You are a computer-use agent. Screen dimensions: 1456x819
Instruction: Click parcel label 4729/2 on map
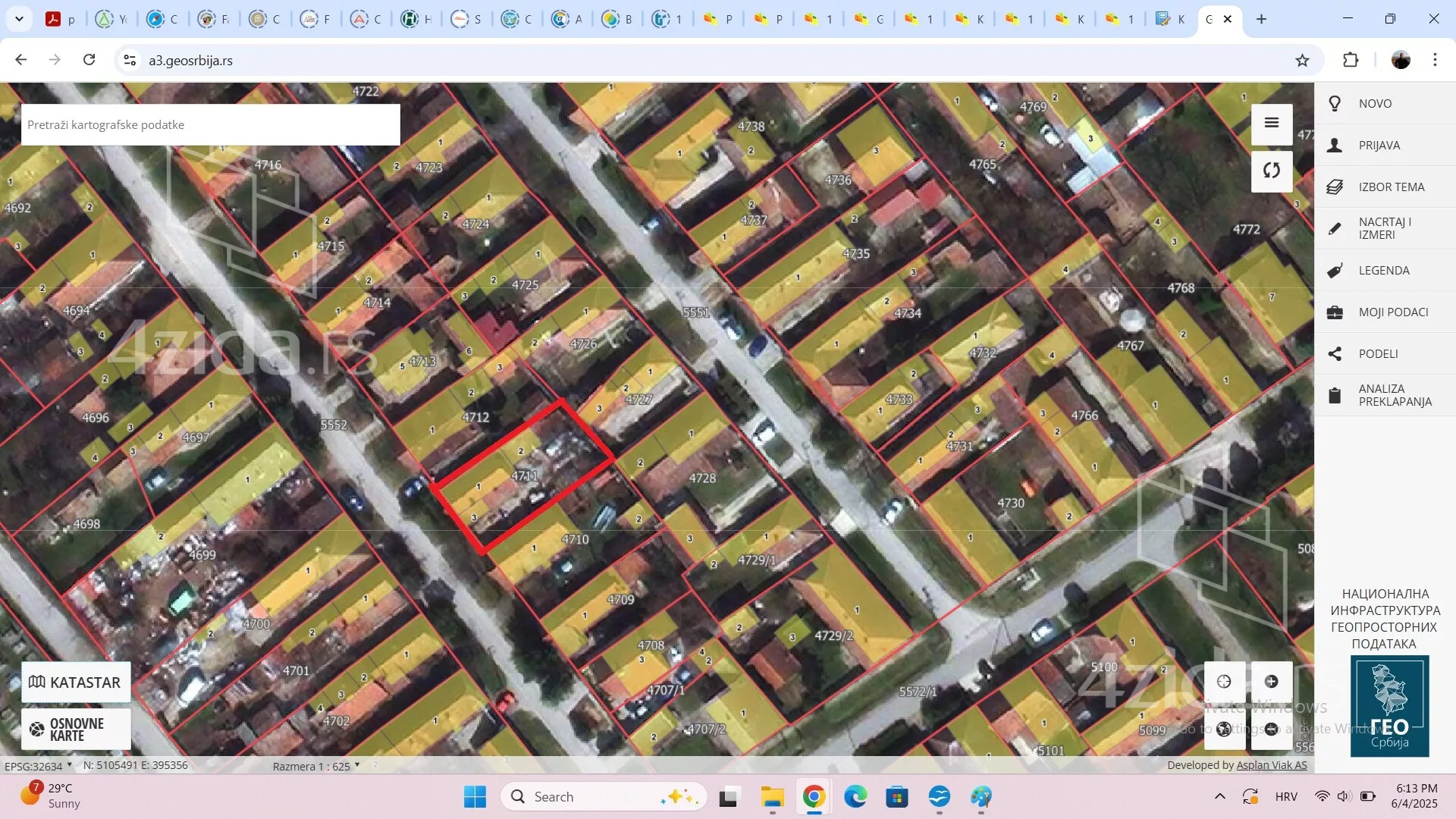(x=833, y=635)
